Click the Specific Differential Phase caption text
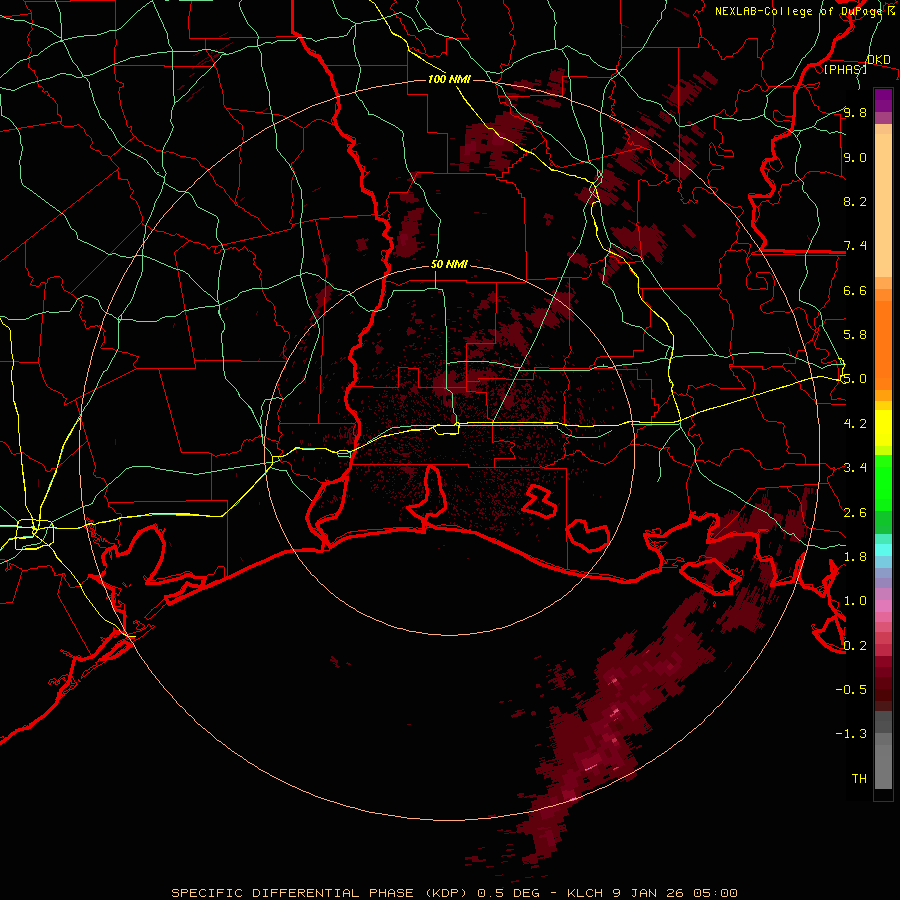Viewport: 900px width, 900px height. click(454, 893)
